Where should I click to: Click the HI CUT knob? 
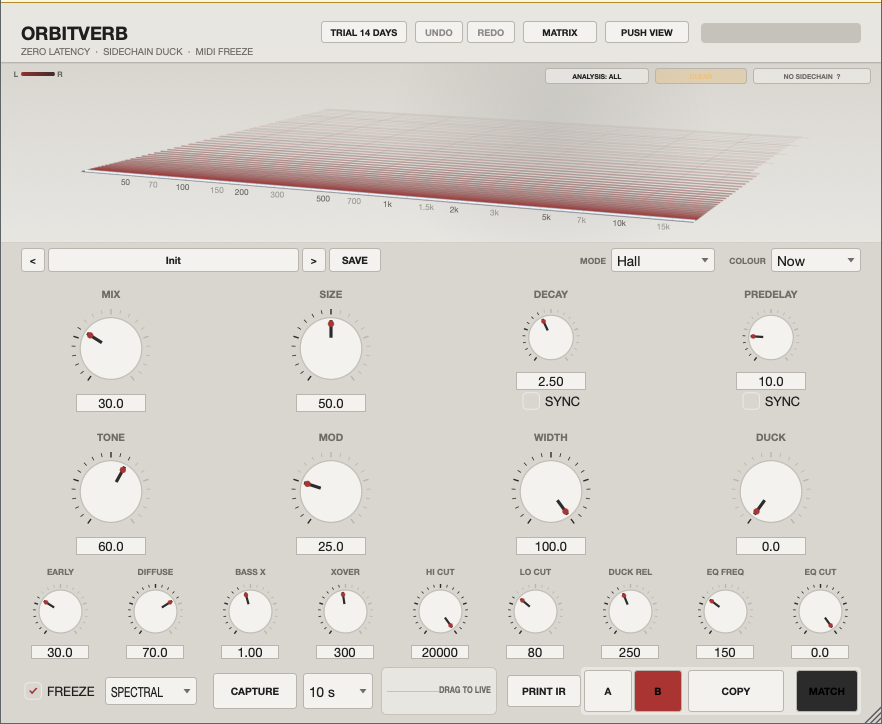[x=440, y=611]
